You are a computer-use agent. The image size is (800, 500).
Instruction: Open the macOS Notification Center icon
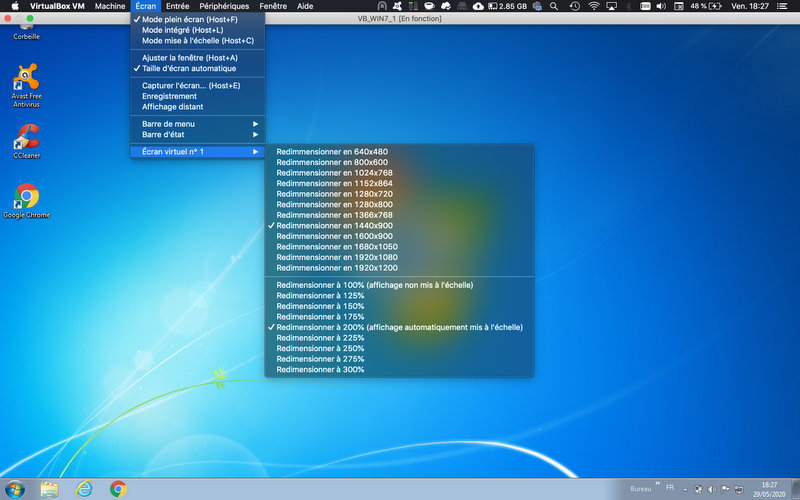pyautogui.click(x=782, y=6)
